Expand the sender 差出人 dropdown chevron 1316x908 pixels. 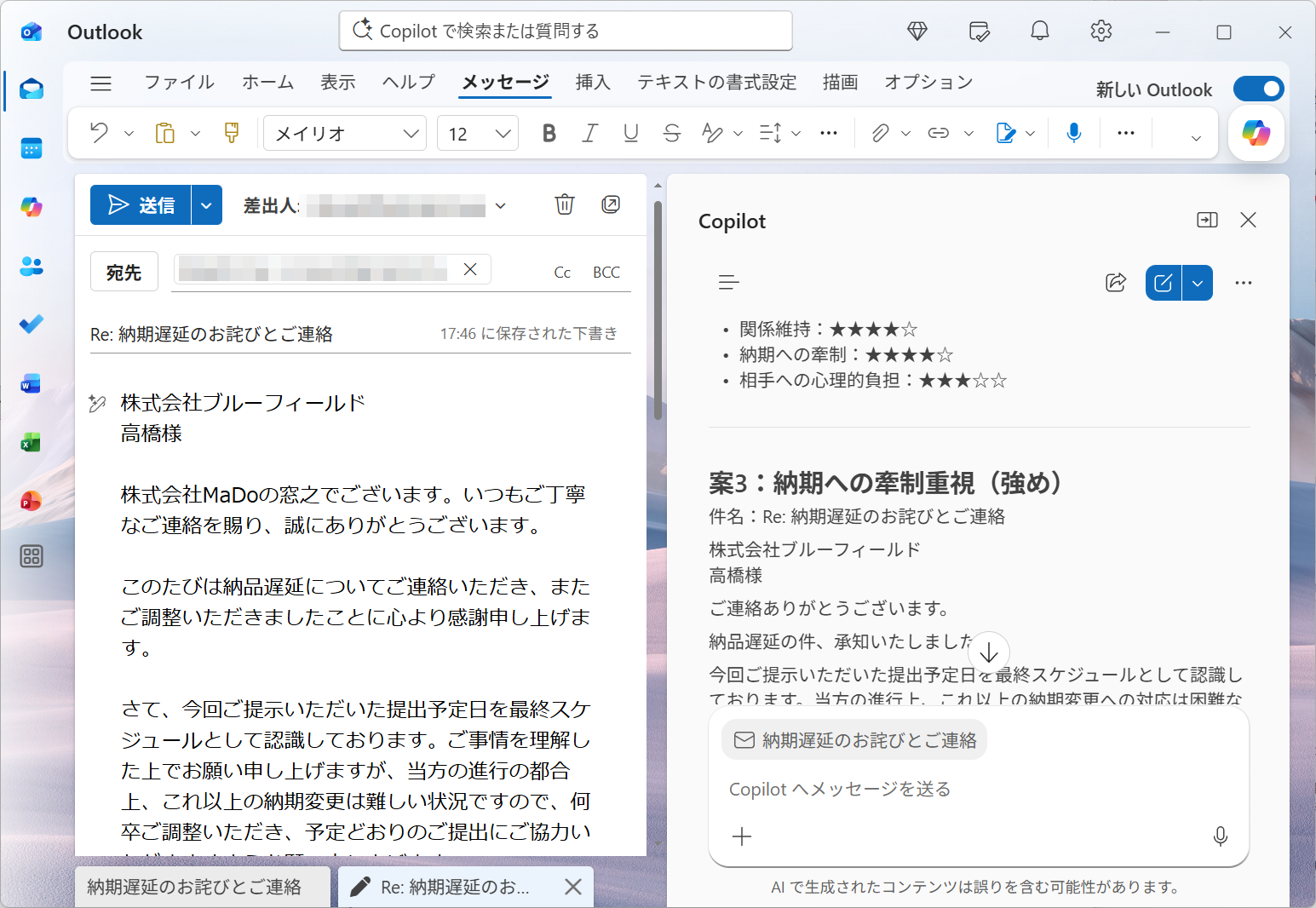(x=501, y=205)
